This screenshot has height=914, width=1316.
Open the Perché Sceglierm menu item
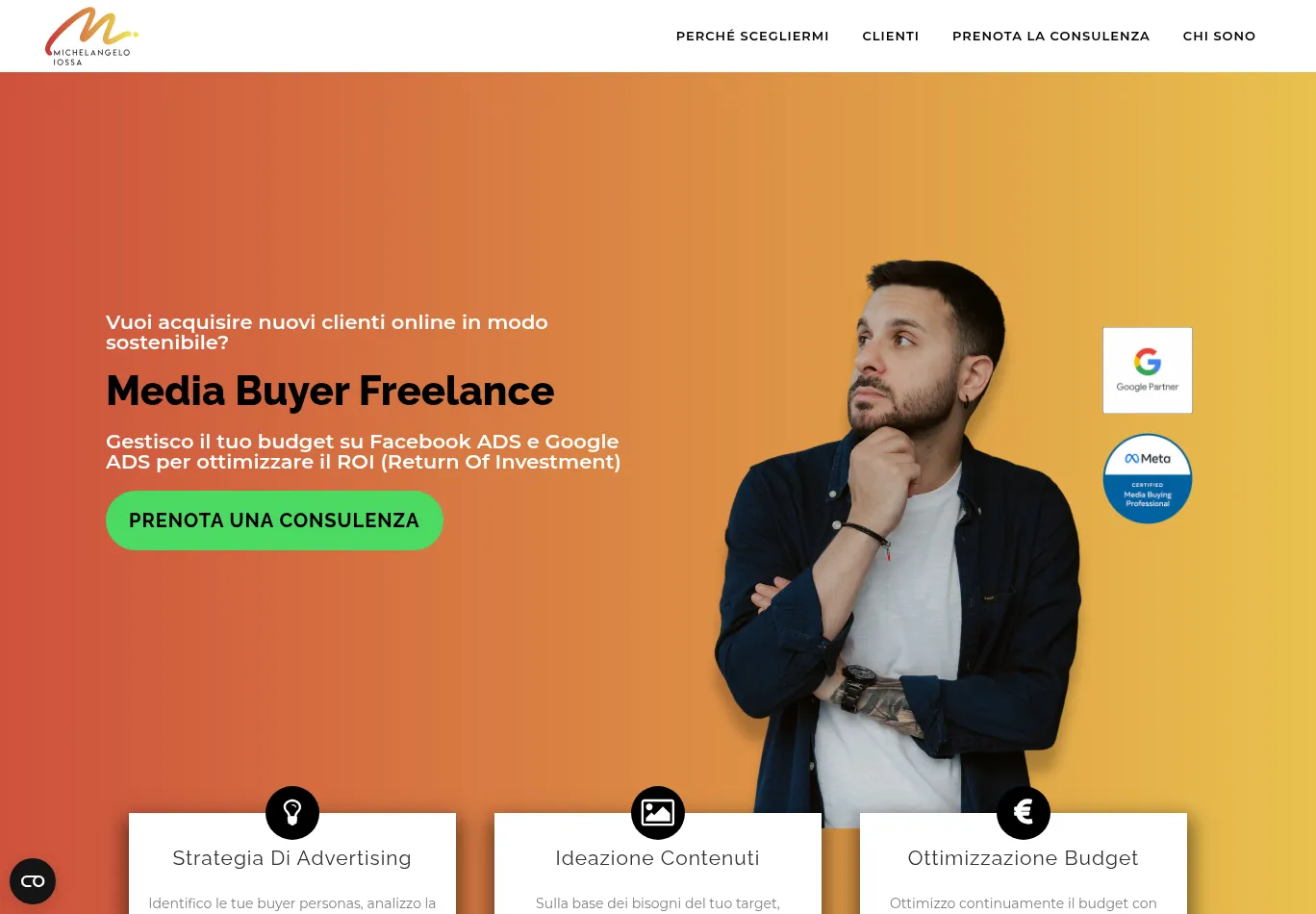752,36
